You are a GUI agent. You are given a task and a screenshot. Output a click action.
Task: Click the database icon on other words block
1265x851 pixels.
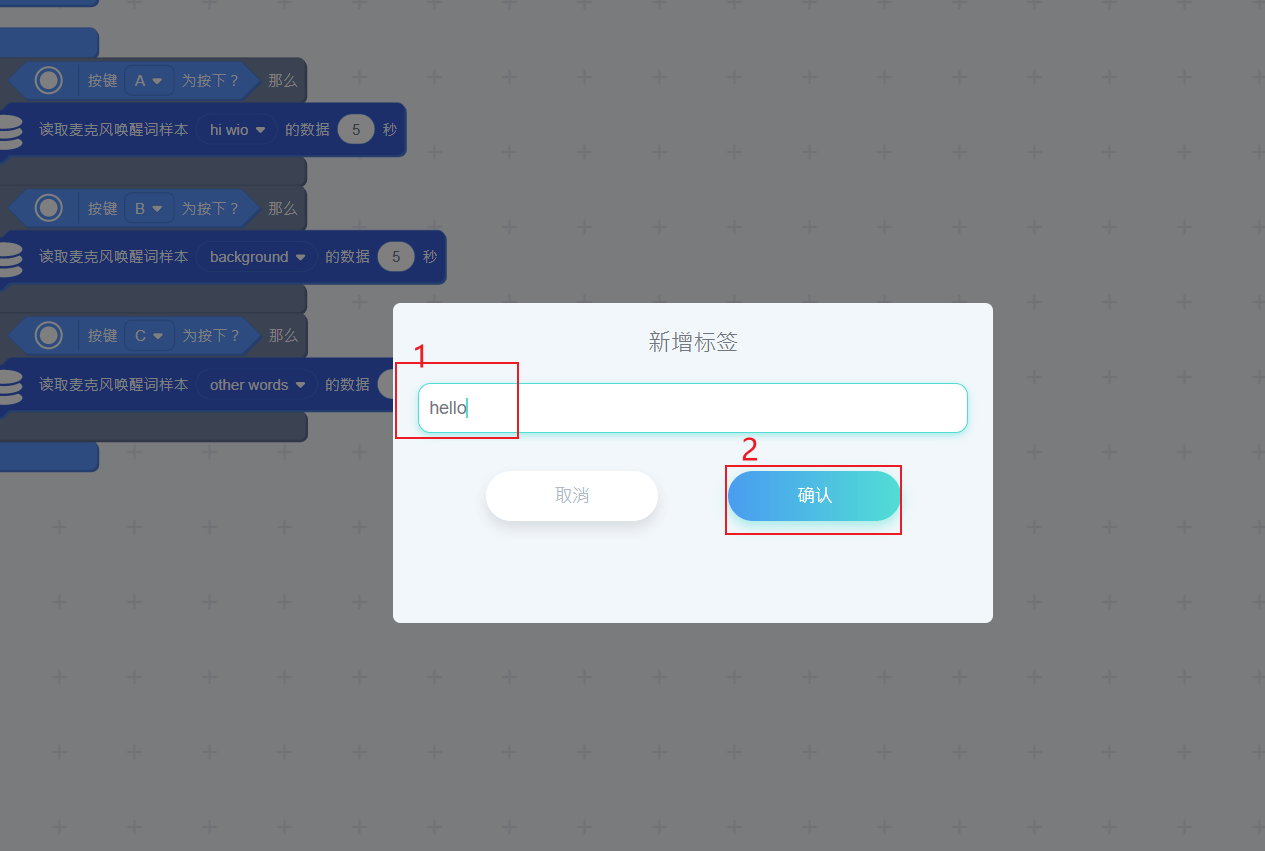pyautogui.click(x=9, y=387)
